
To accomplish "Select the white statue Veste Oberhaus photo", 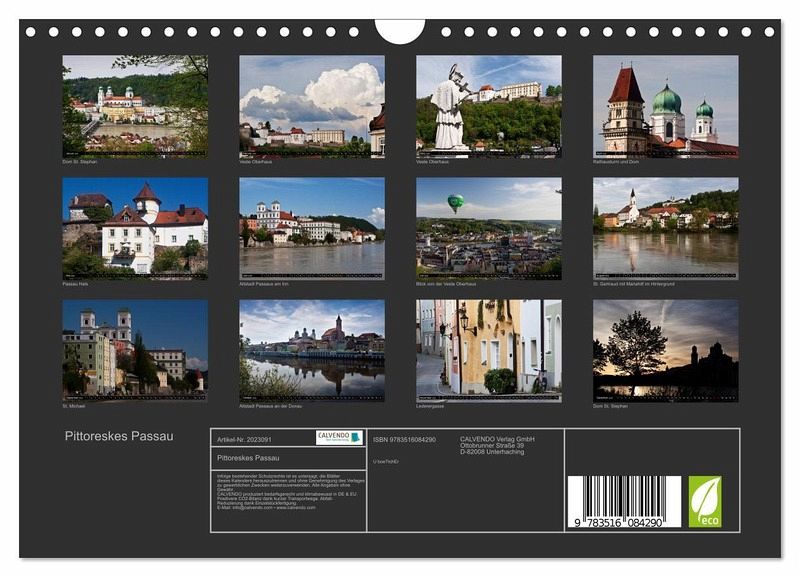I will 488,104.
